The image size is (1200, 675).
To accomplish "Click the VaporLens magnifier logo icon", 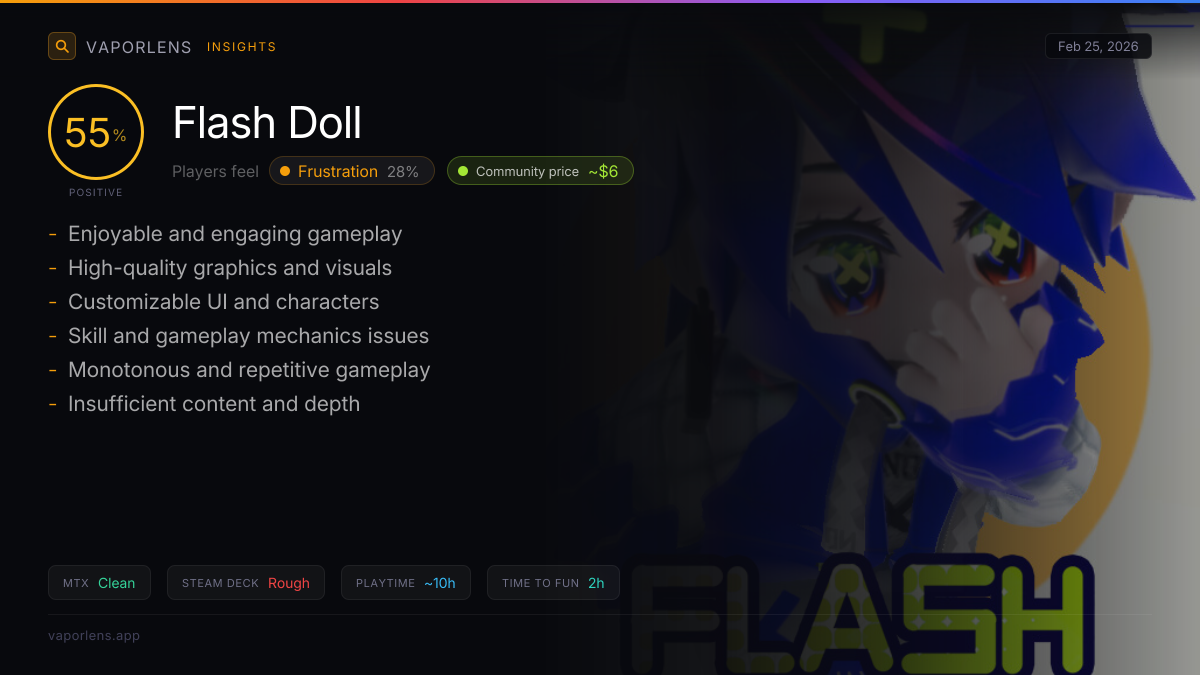I will pyautogui.click(x=62, y=46).
